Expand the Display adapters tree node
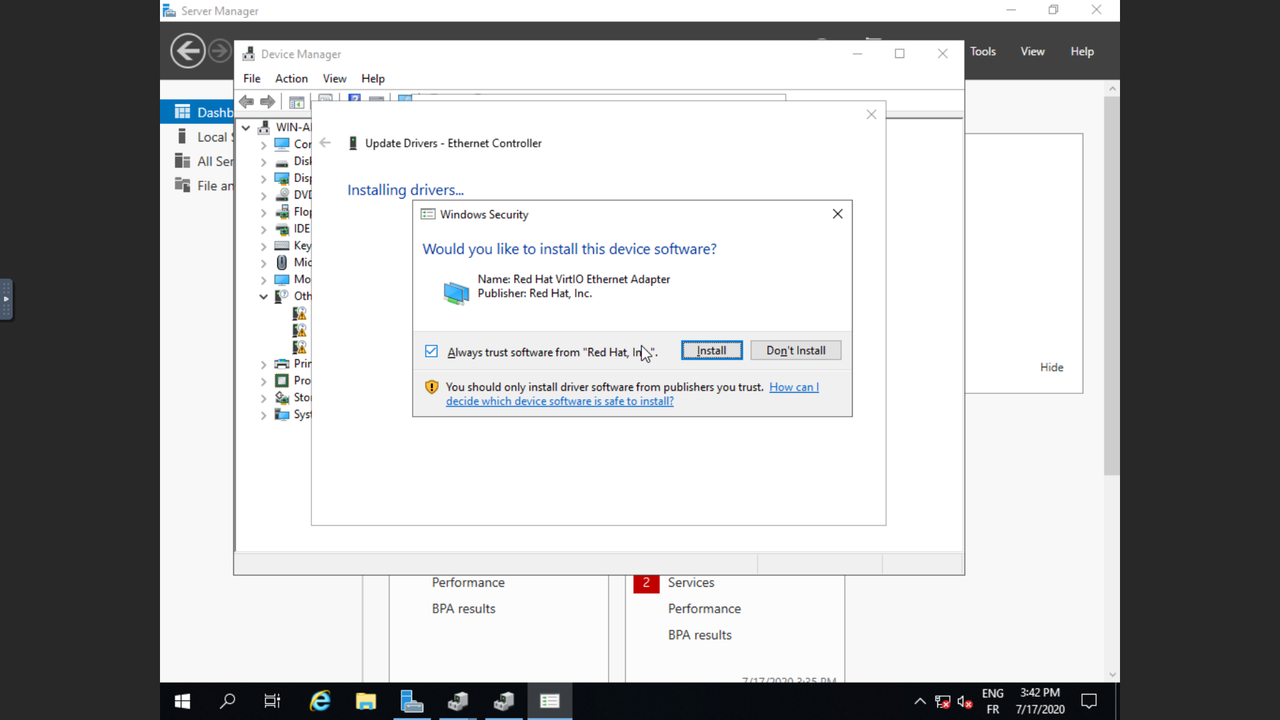This screenshot has width=1280, height=720. point(263,179)
